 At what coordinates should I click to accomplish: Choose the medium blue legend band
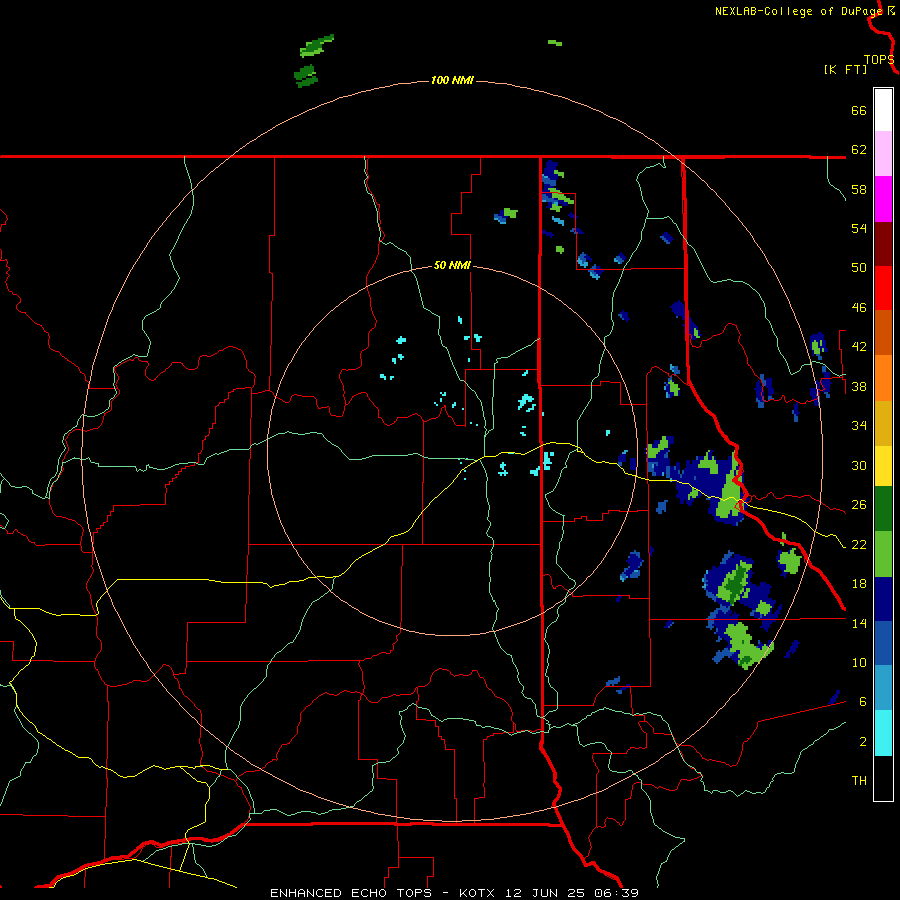[883, 644]
